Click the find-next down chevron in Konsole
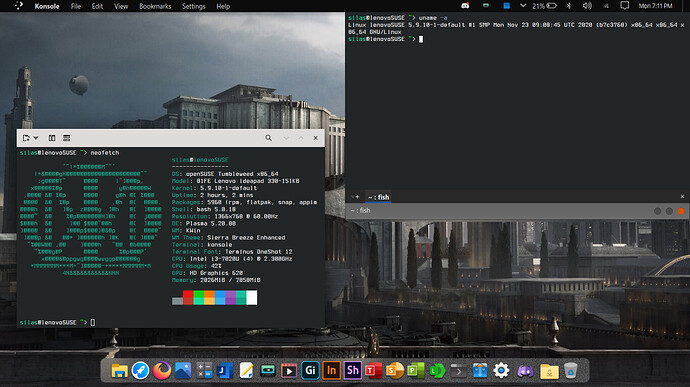The image size is (690, 387). point(286,138)
